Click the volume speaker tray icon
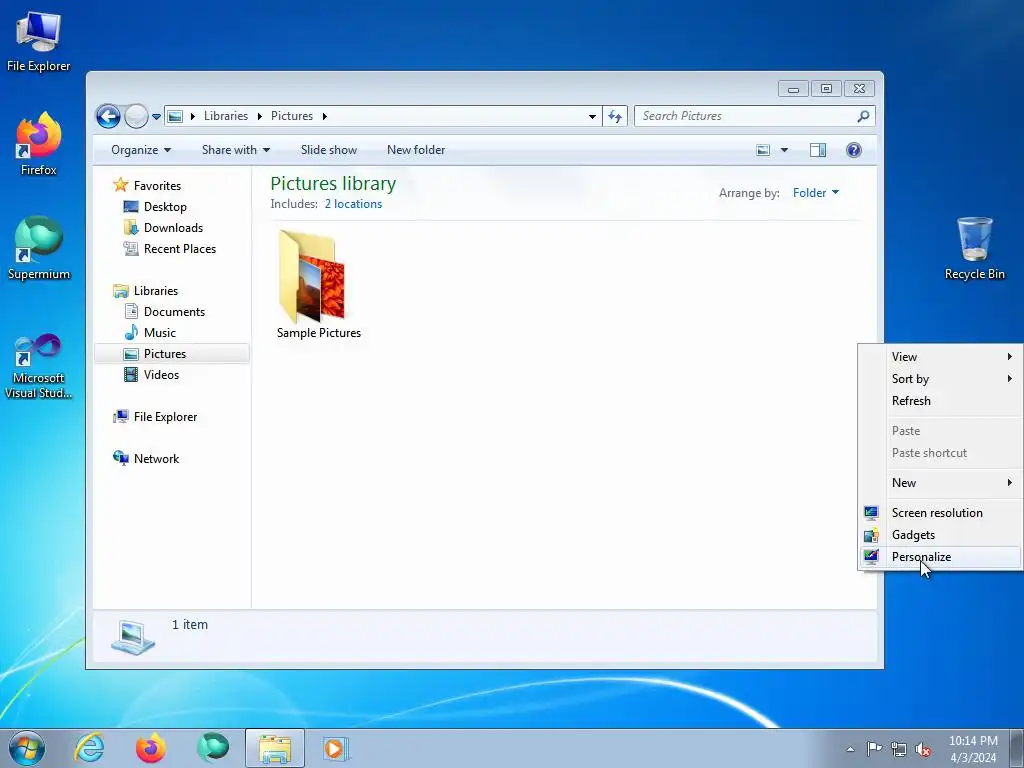This screenshot has height=768, width=1024. click(923, 750)
